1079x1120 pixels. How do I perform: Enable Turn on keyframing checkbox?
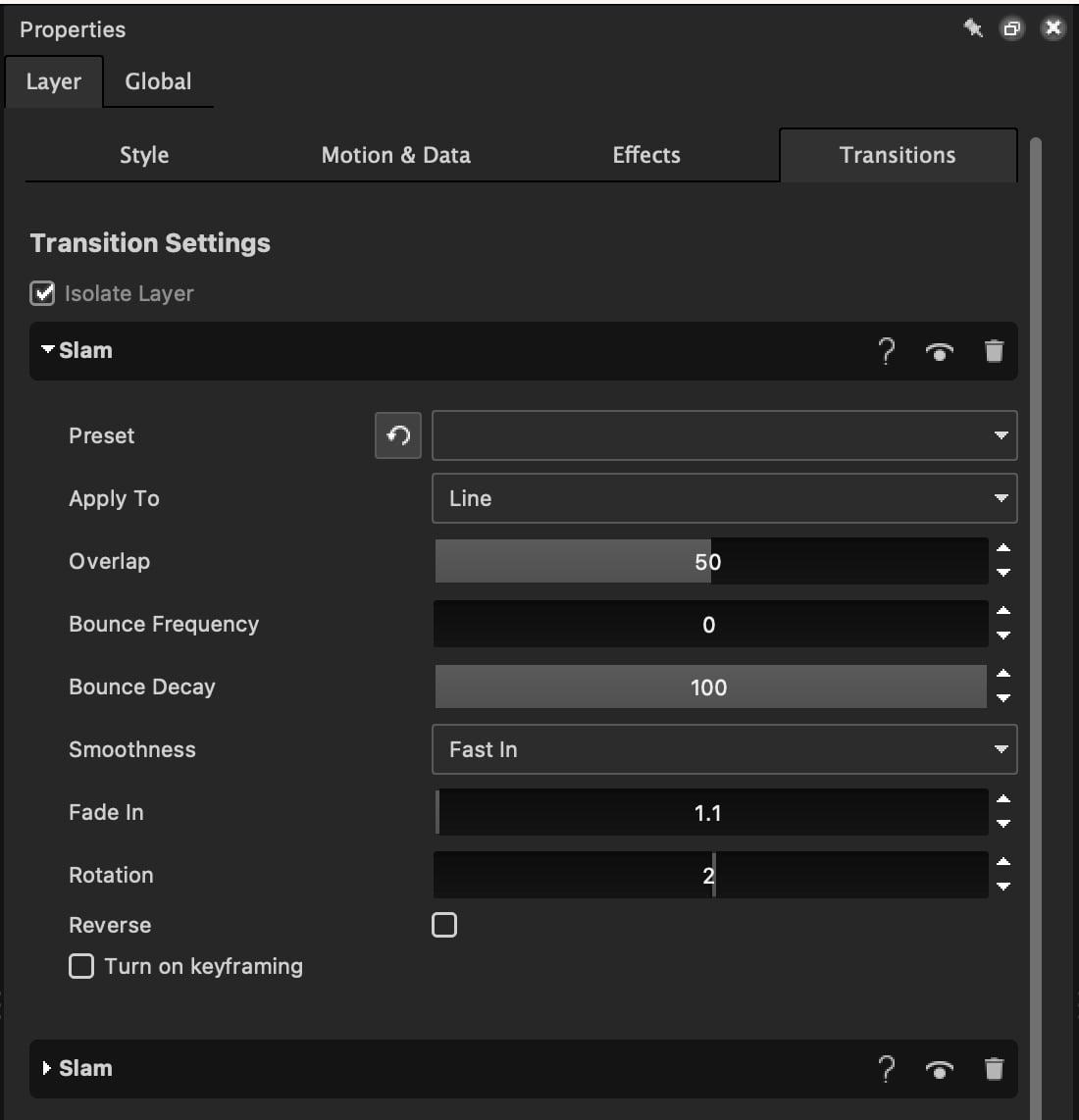click(80, 966)
